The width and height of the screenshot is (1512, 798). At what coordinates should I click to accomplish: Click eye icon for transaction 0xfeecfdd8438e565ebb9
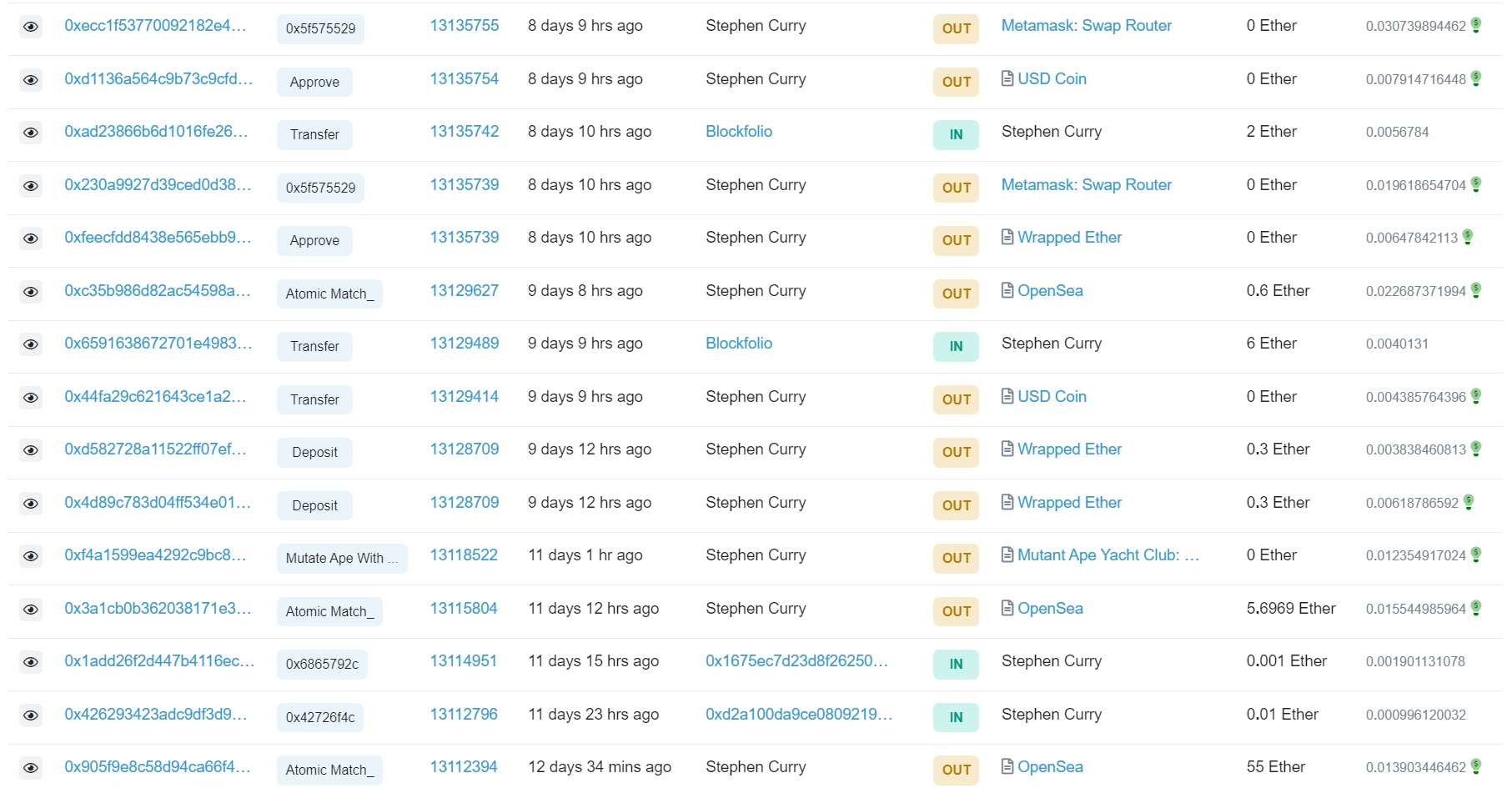click(x=31, y=238)
